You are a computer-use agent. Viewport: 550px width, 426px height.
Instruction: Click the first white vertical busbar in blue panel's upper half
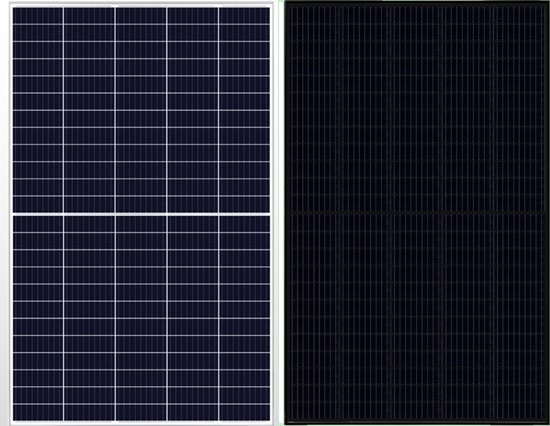63,110
